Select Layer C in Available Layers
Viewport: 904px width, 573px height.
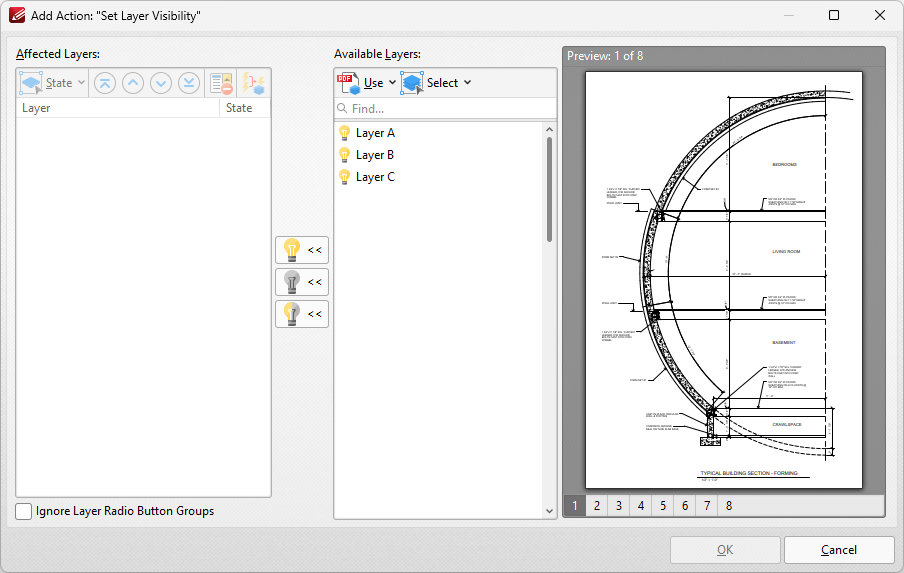(375, 177)
